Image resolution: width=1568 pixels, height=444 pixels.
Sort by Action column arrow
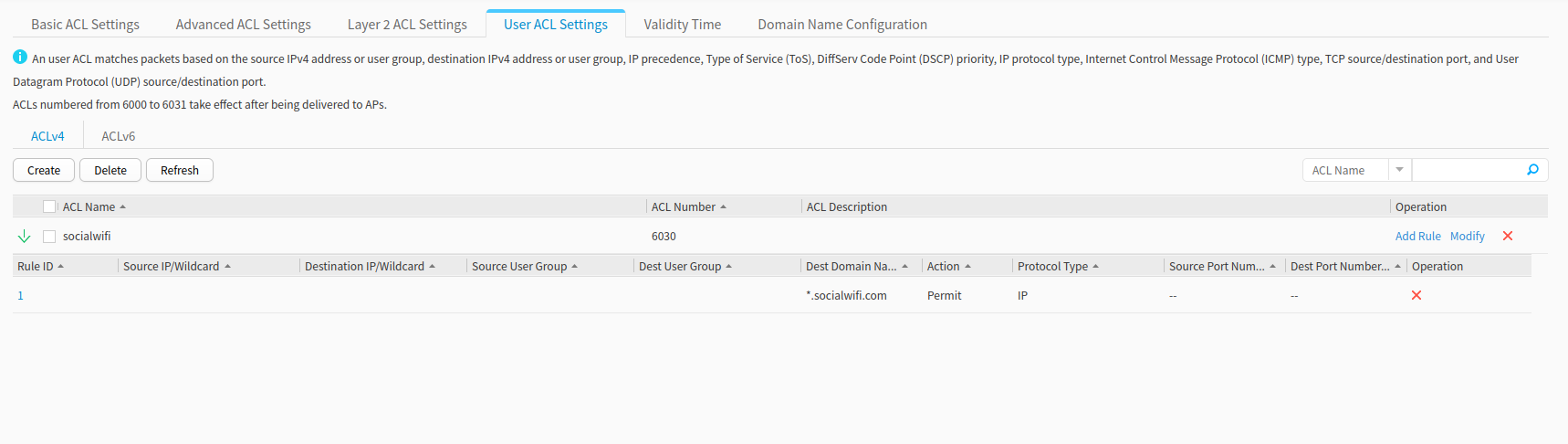pos(967,267)
